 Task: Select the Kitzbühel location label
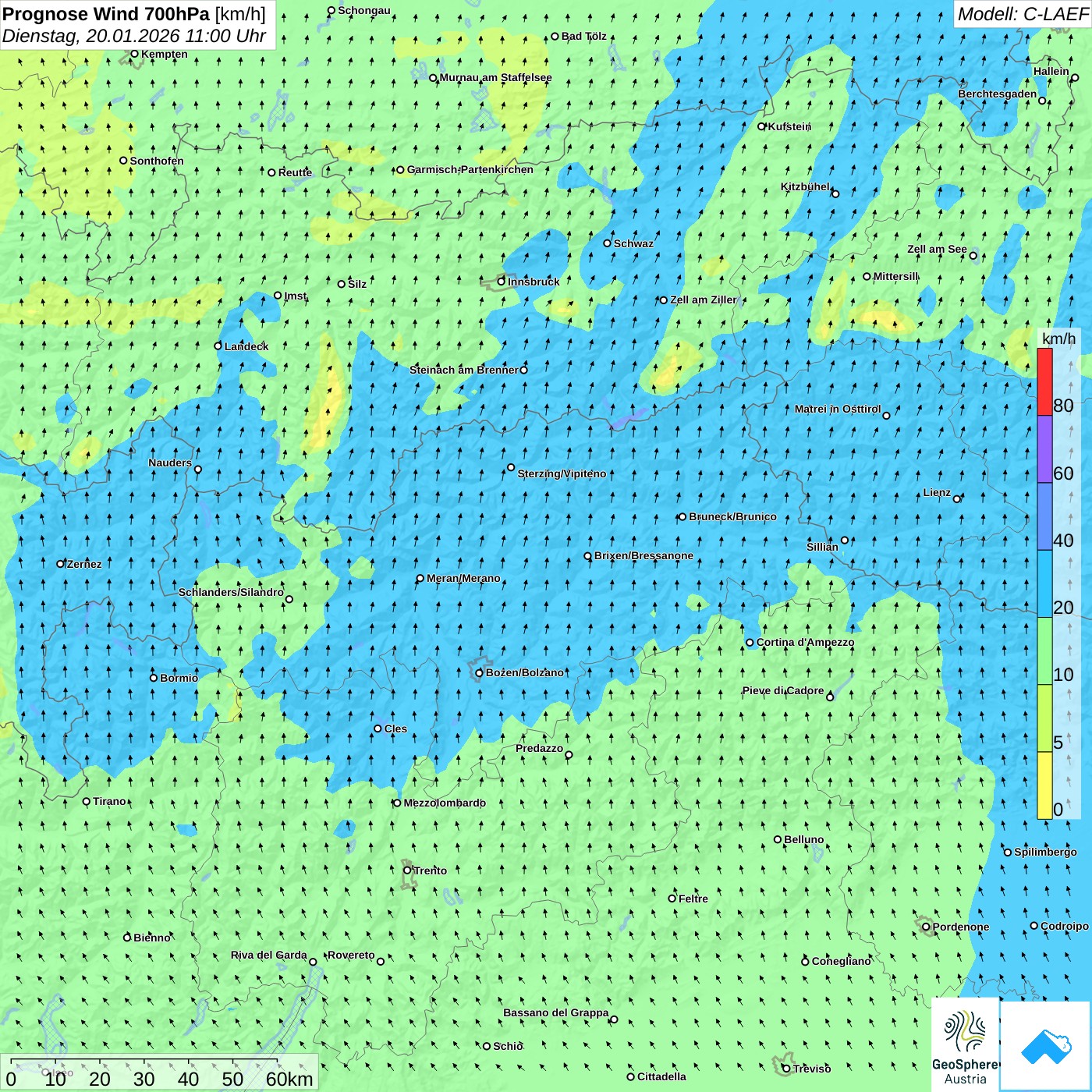805,186
